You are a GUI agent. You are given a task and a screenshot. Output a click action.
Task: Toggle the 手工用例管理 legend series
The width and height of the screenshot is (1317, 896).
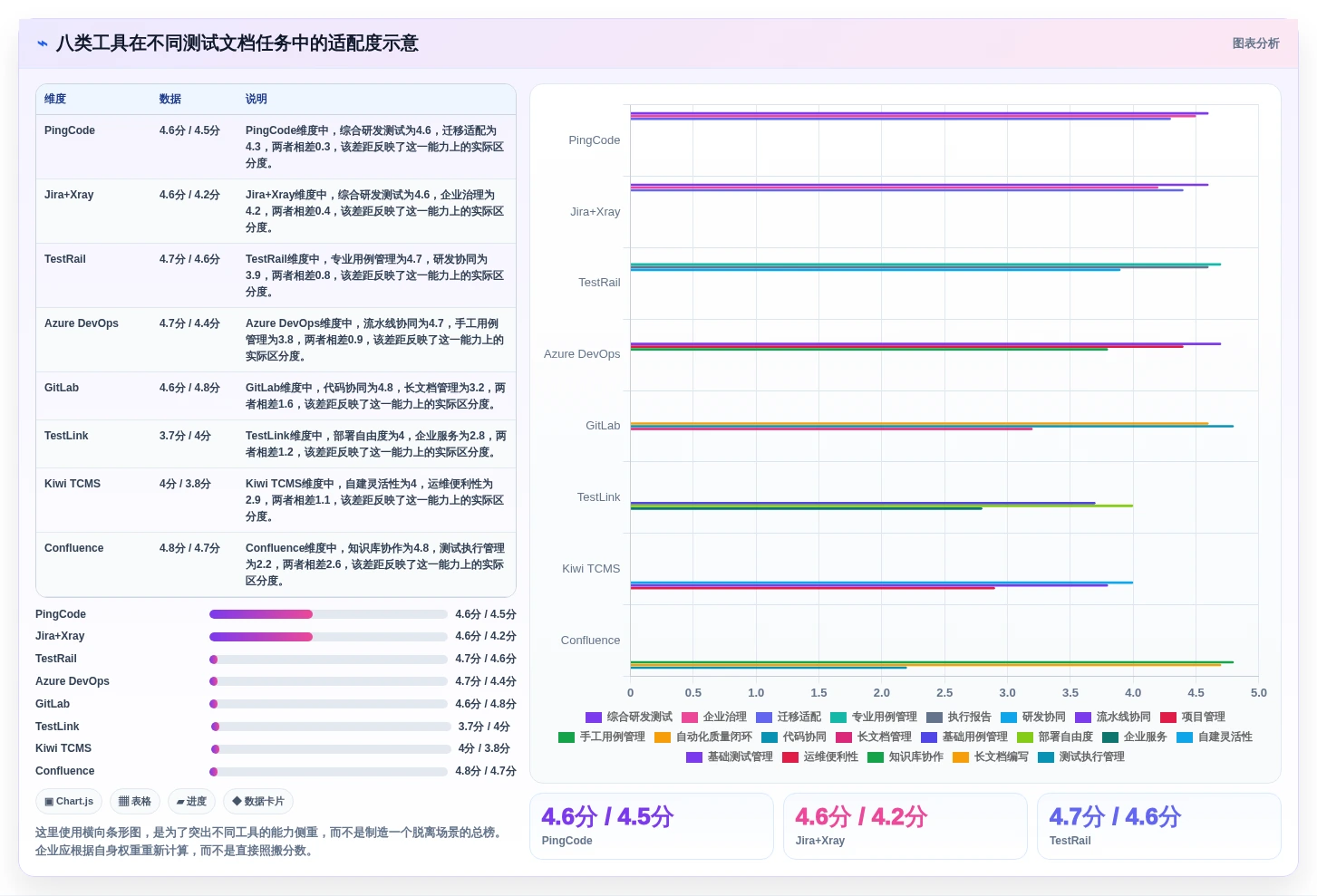click(x=602, y=737)
